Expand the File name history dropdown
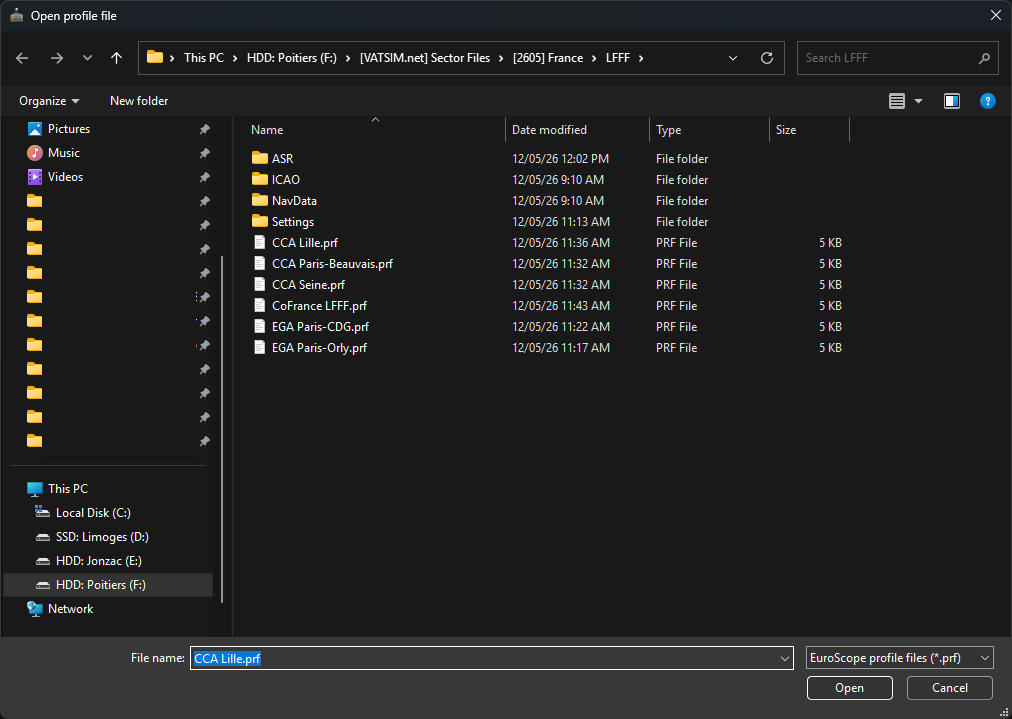The image size is (1012, 719). 785,658
